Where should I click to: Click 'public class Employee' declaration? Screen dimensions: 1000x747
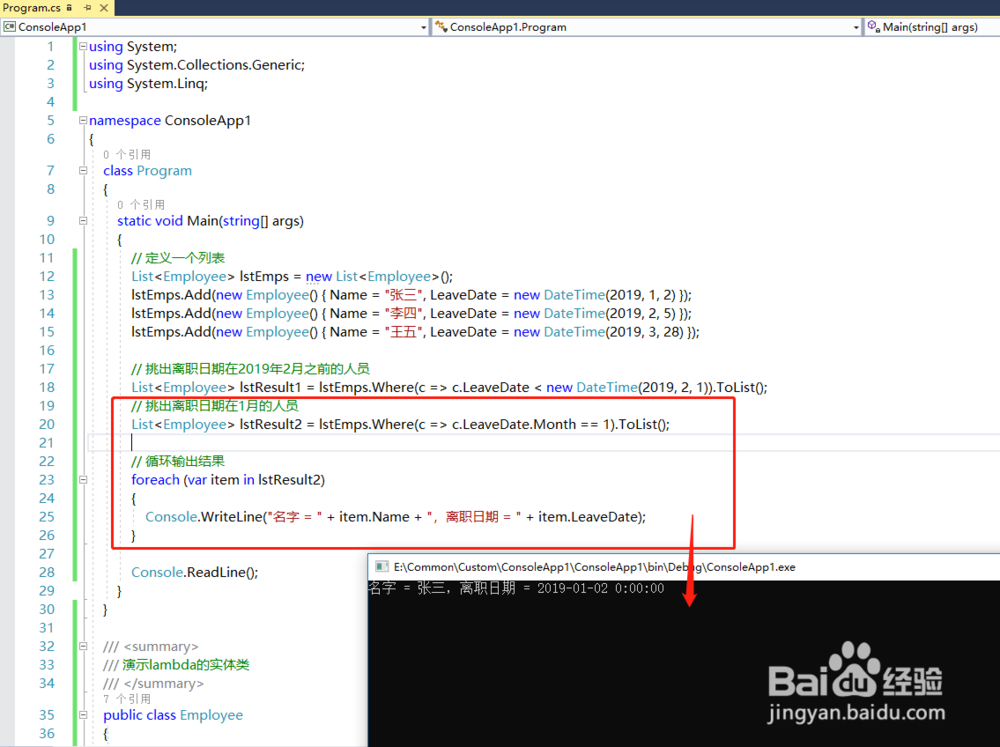pos(173,715)
